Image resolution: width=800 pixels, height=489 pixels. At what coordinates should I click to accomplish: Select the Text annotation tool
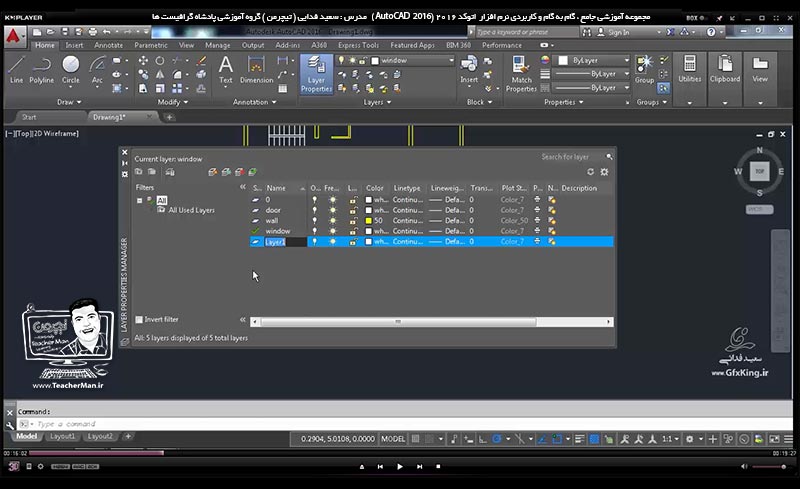[x=226, y=69]
